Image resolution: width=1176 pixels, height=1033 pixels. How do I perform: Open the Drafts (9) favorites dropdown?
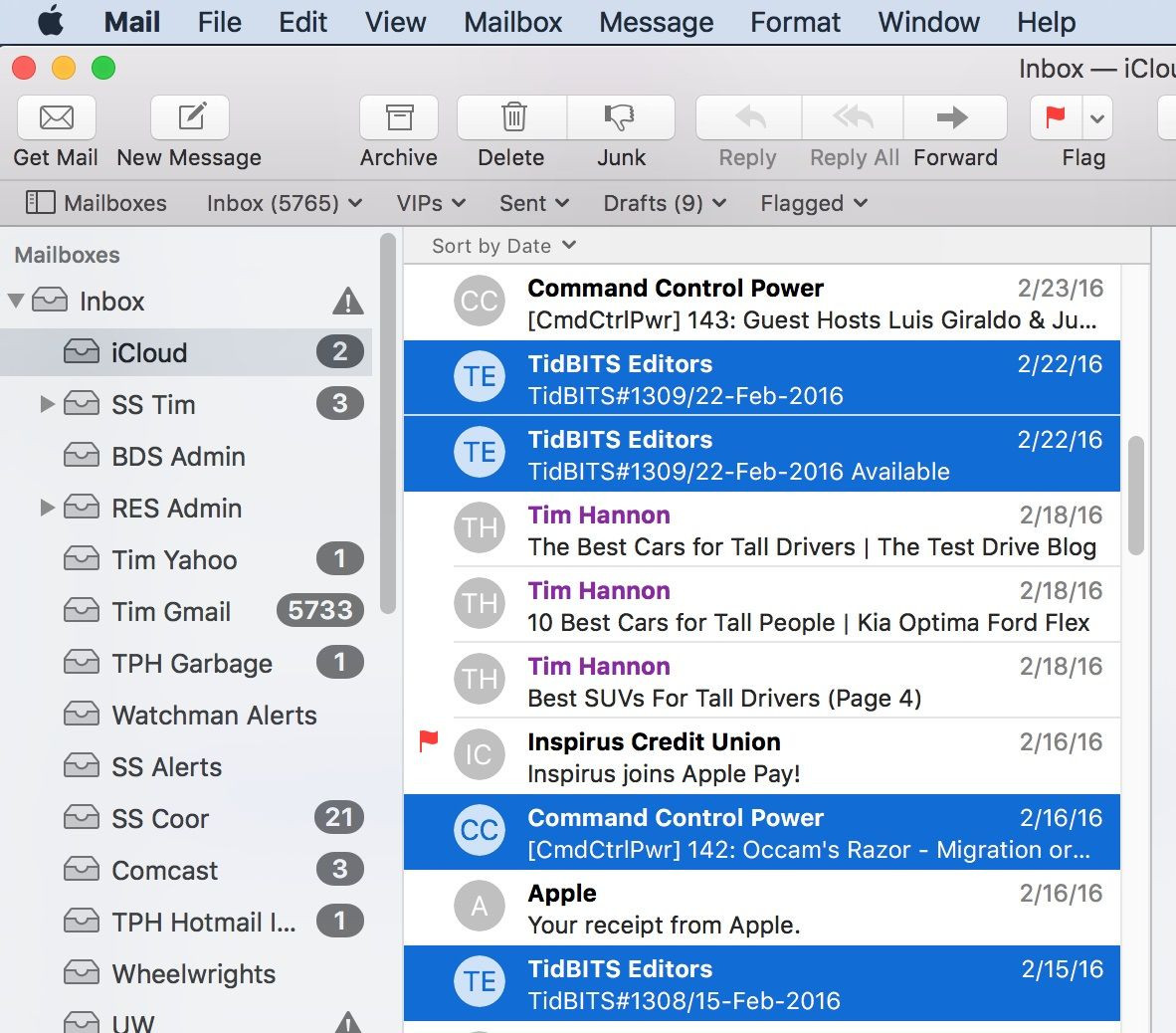point(665,203)
